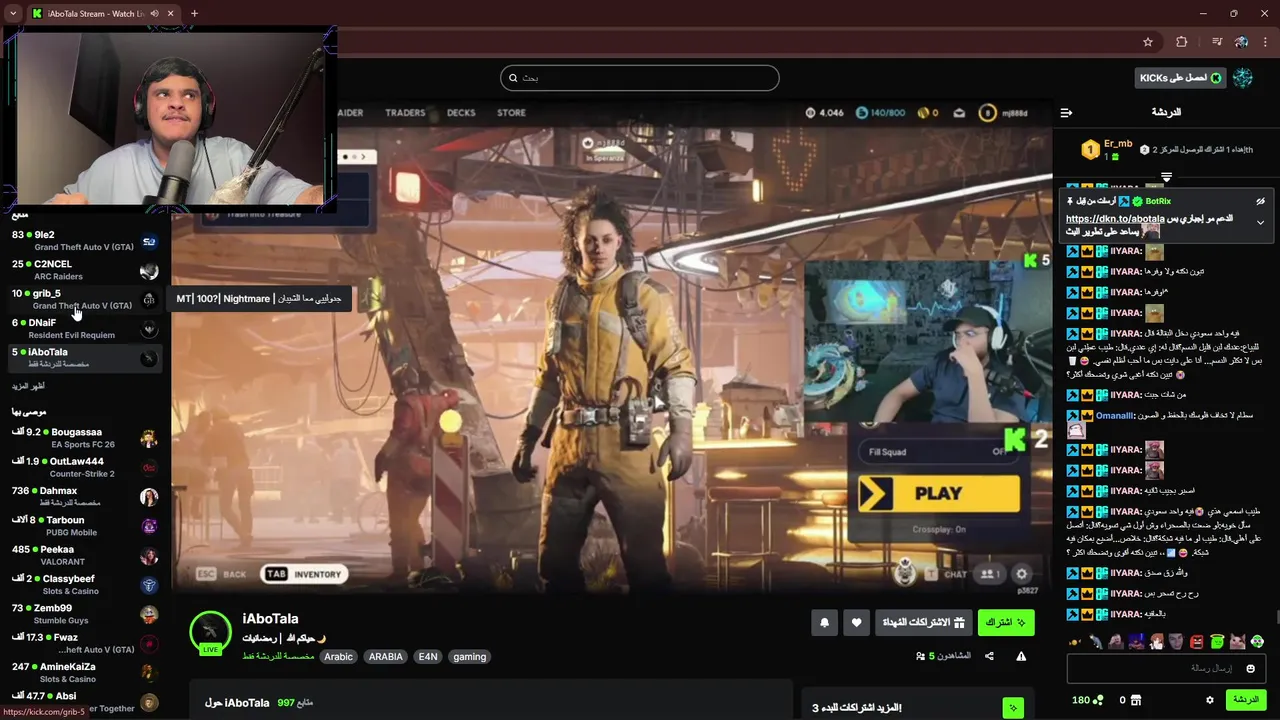Expand the sidebar with أظهر المزيد show more

pyautogui.click(x=28, y=386)
